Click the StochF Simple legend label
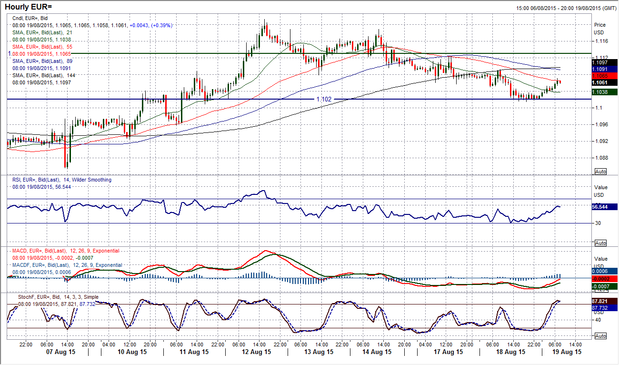 [58, 297]
